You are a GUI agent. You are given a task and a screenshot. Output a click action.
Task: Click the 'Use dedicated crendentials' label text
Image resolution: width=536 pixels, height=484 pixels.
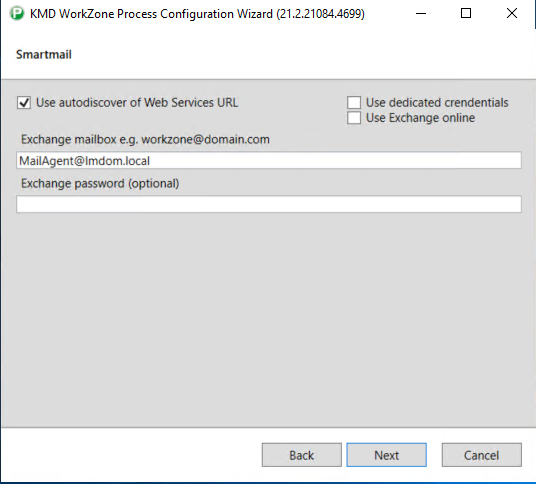click(437, 103)
